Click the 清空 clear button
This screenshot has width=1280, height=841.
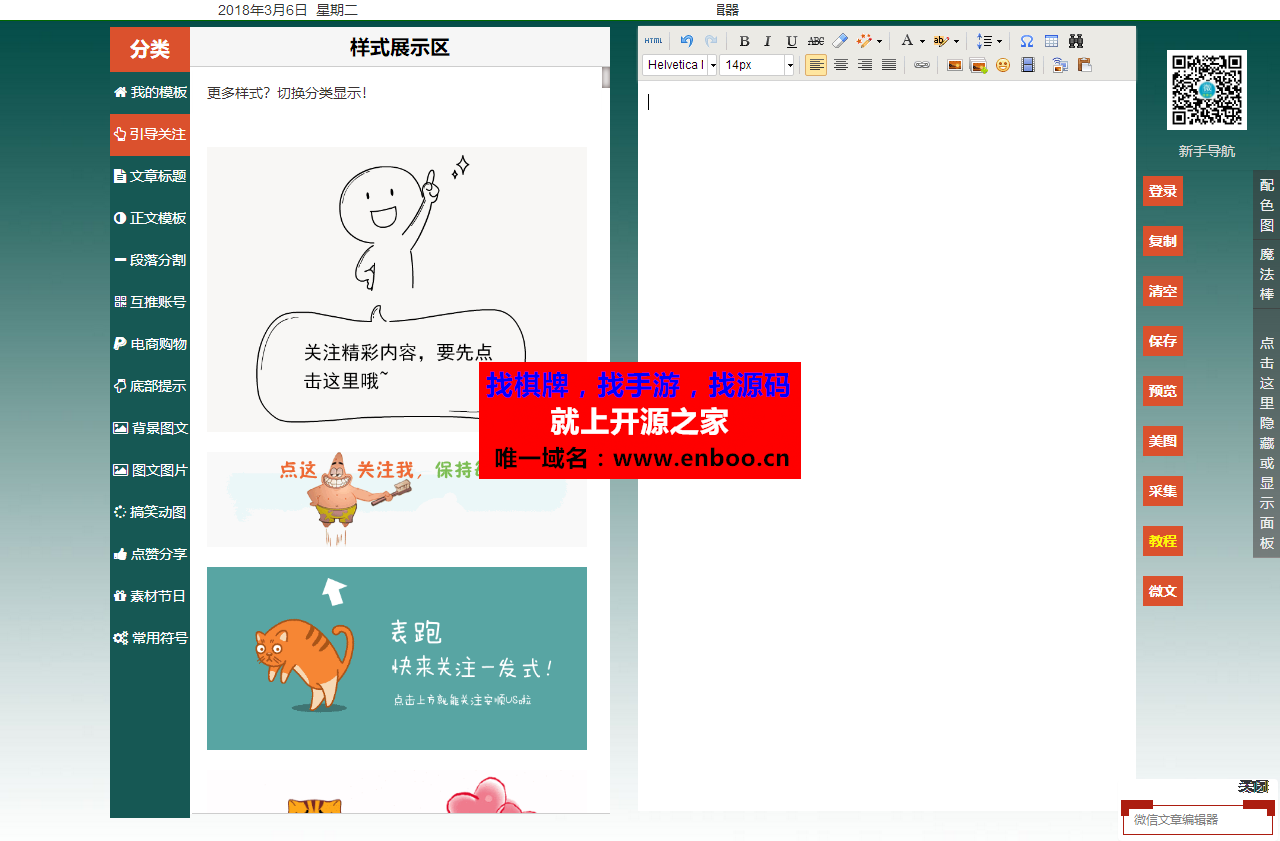(1163, 291)
